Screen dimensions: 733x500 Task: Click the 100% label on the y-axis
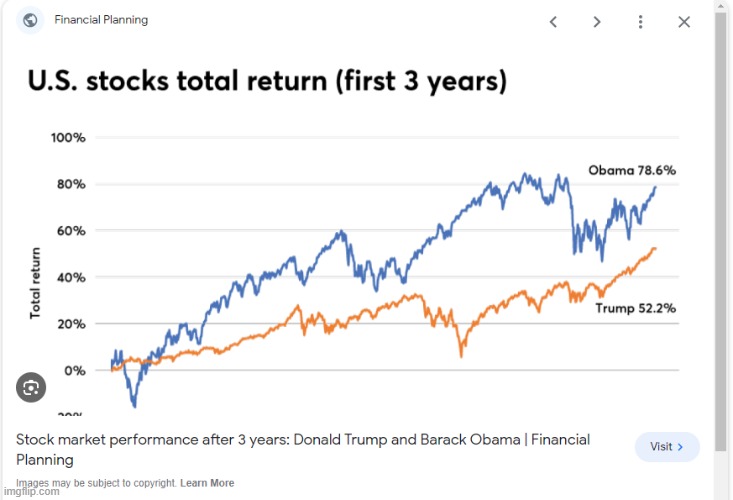[69, 137]
